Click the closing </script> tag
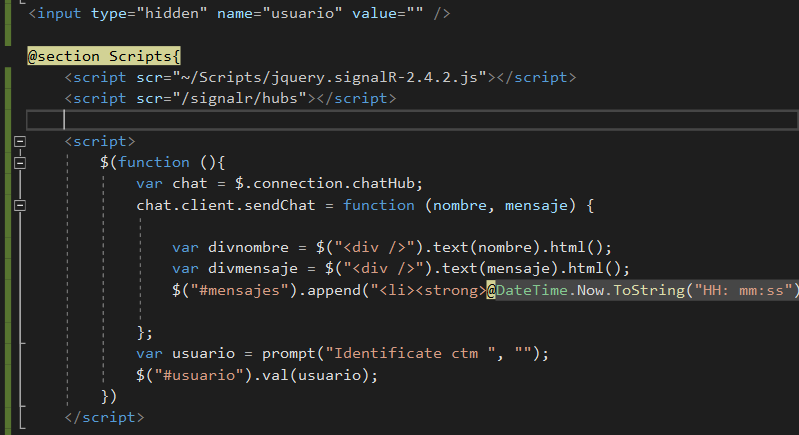 tap(104, 416)
